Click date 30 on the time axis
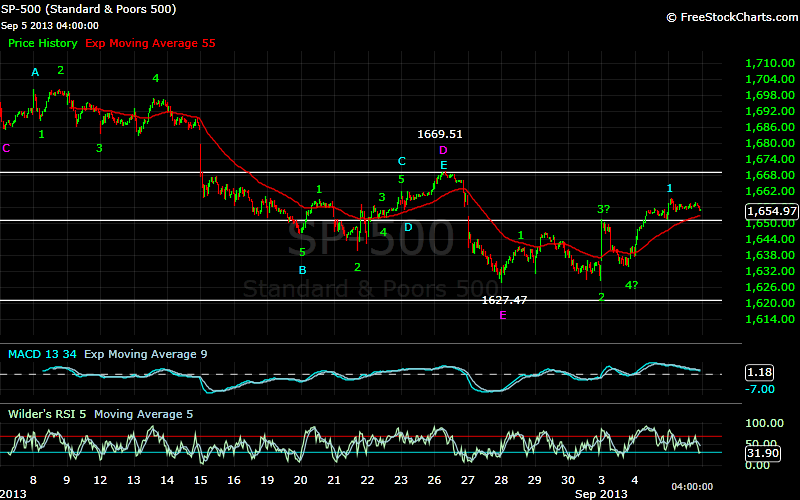 point(568,480)
